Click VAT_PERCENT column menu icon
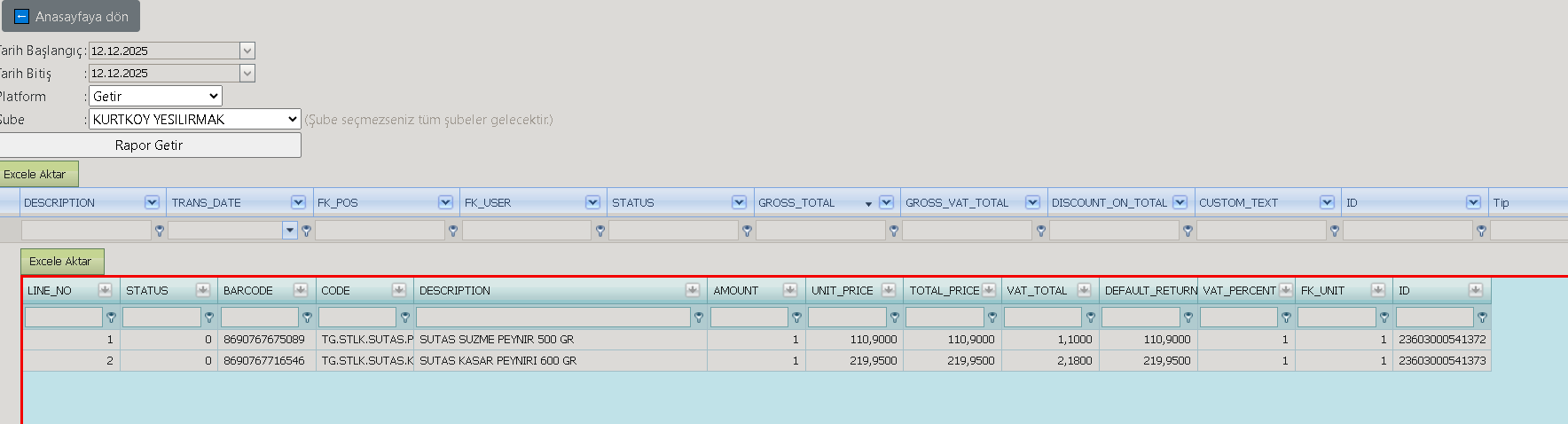The width and height of the screenshot is (1568, 424). [x=1285, y=290]
